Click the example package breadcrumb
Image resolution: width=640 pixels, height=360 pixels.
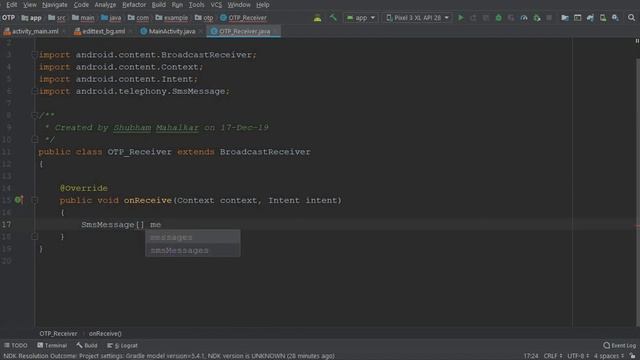(171, 18)
